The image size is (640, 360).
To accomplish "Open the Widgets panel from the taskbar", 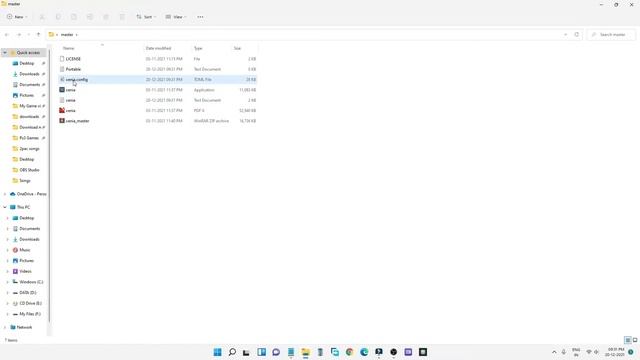I will 262,352.
